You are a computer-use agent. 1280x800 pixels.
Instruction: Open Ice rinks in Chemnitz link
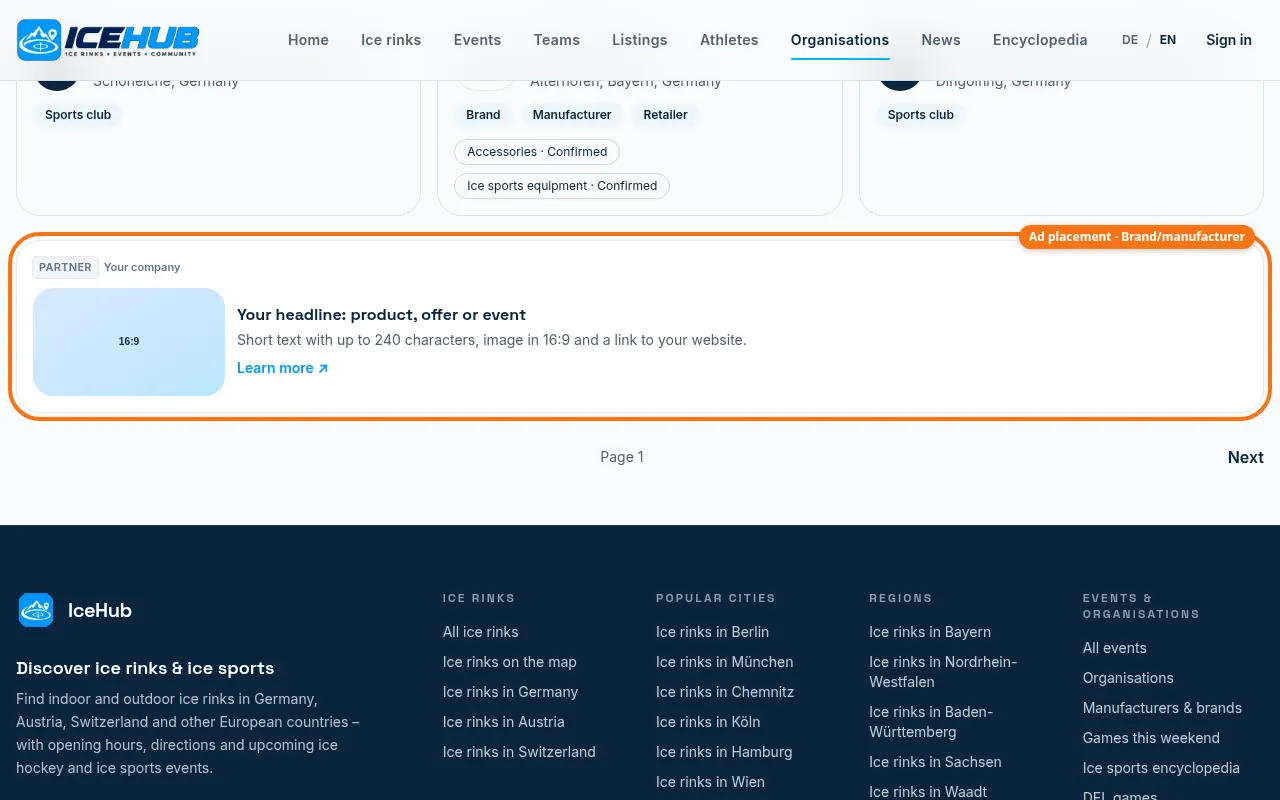(x=725, y=692)
